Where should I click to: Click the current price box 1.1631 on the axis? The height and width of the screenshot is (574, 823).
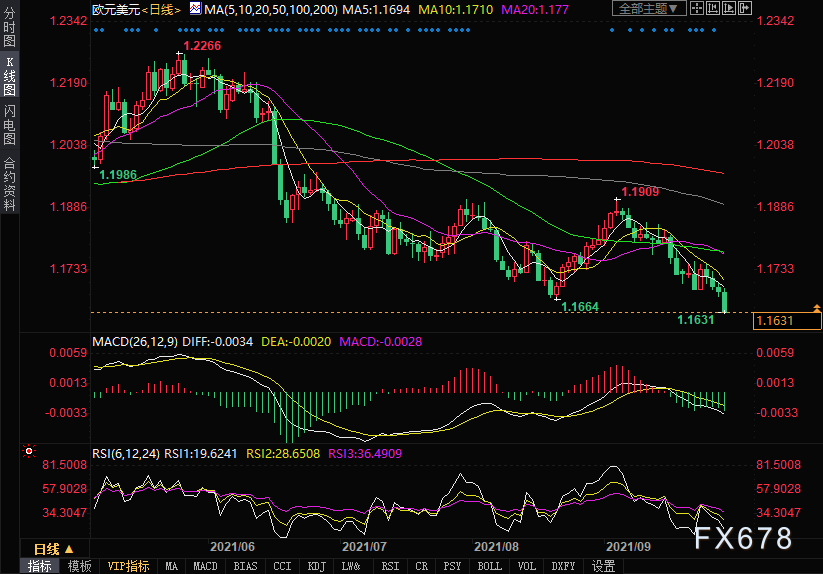tap(787, 321)
